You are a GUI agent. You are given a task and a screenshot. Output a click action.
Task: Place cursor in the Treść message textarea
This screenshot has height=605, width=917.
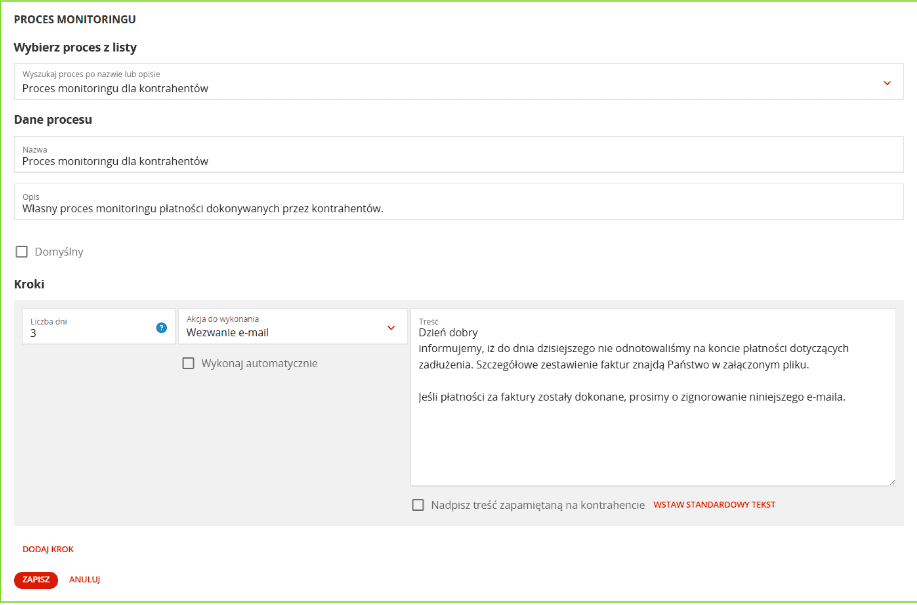click(653, 397)
